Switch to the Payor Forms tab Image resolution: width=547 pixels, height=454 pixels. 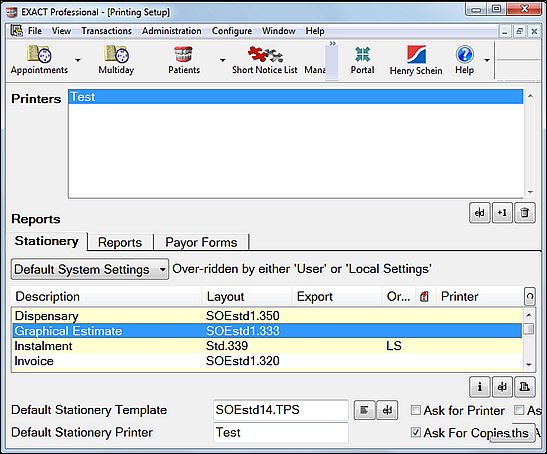point(201,242)
